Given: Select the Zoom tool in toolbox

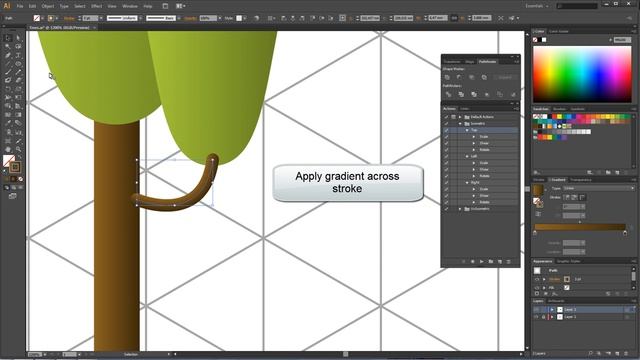Looking at the screenshot, I should 18,149.
